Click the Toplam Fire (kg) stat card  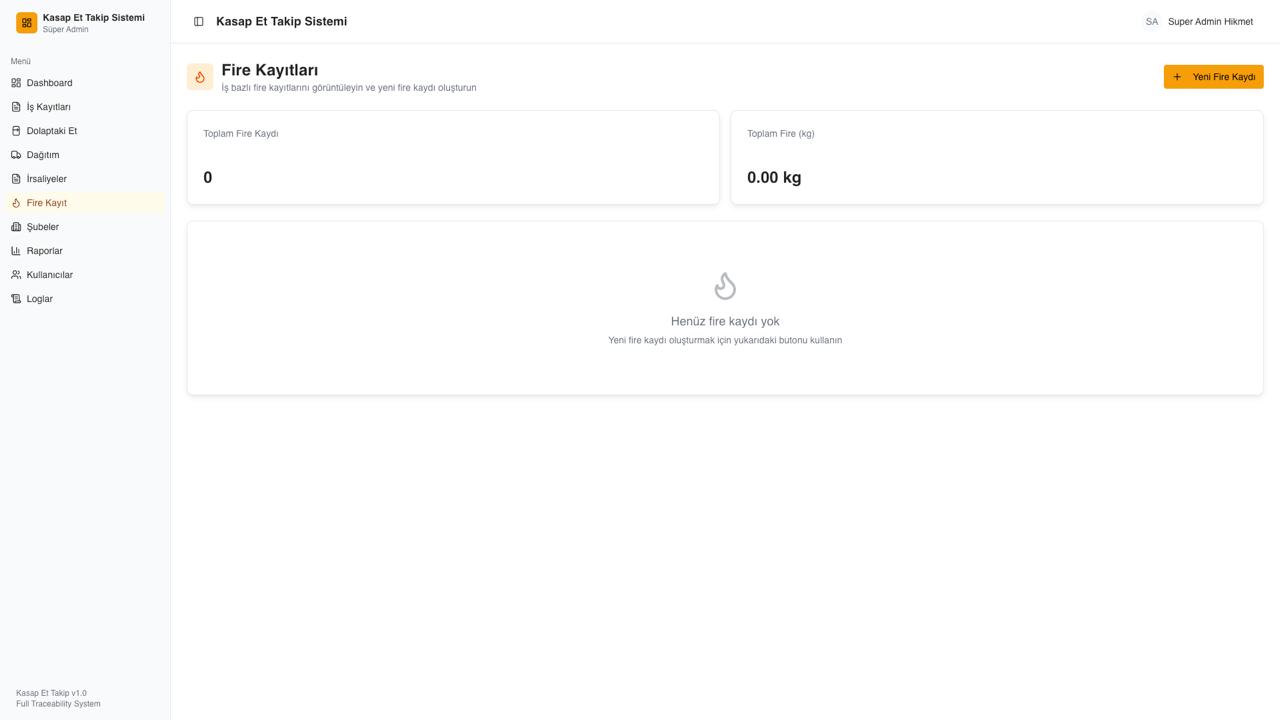[x=997, y=157]
